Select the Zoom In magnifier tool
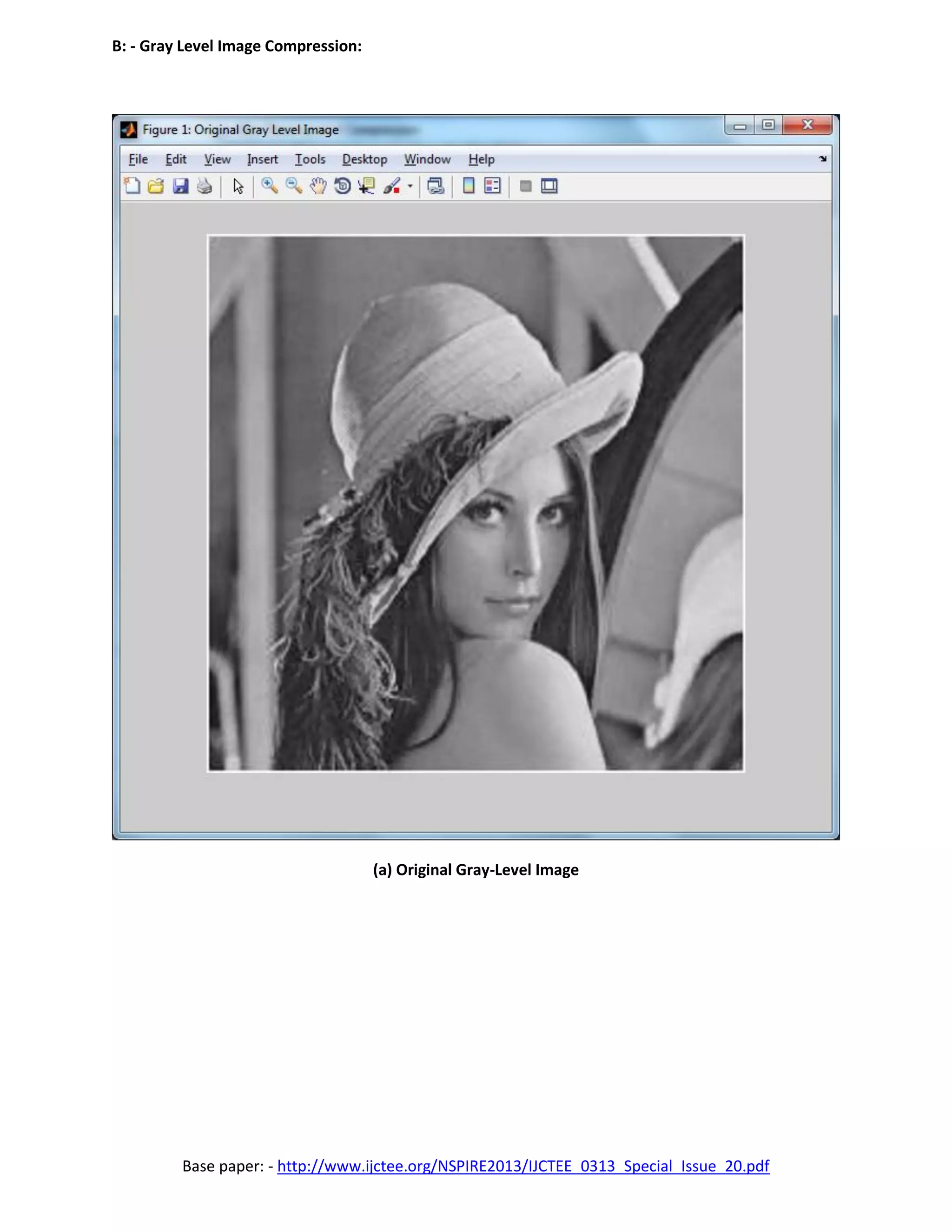 (270, 186)
